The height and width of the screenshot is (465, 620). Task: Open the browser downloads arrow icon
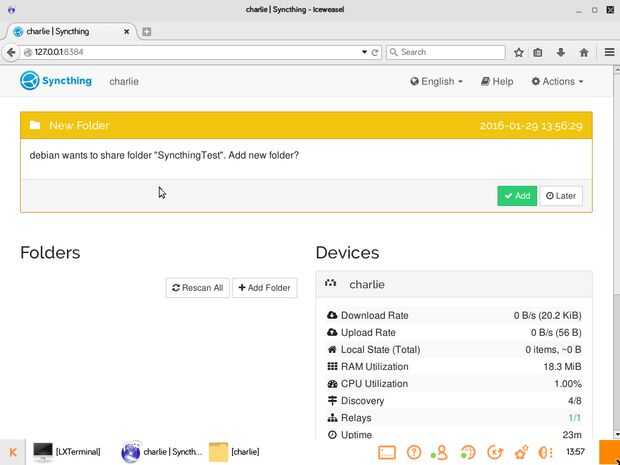tap(562, 52)
